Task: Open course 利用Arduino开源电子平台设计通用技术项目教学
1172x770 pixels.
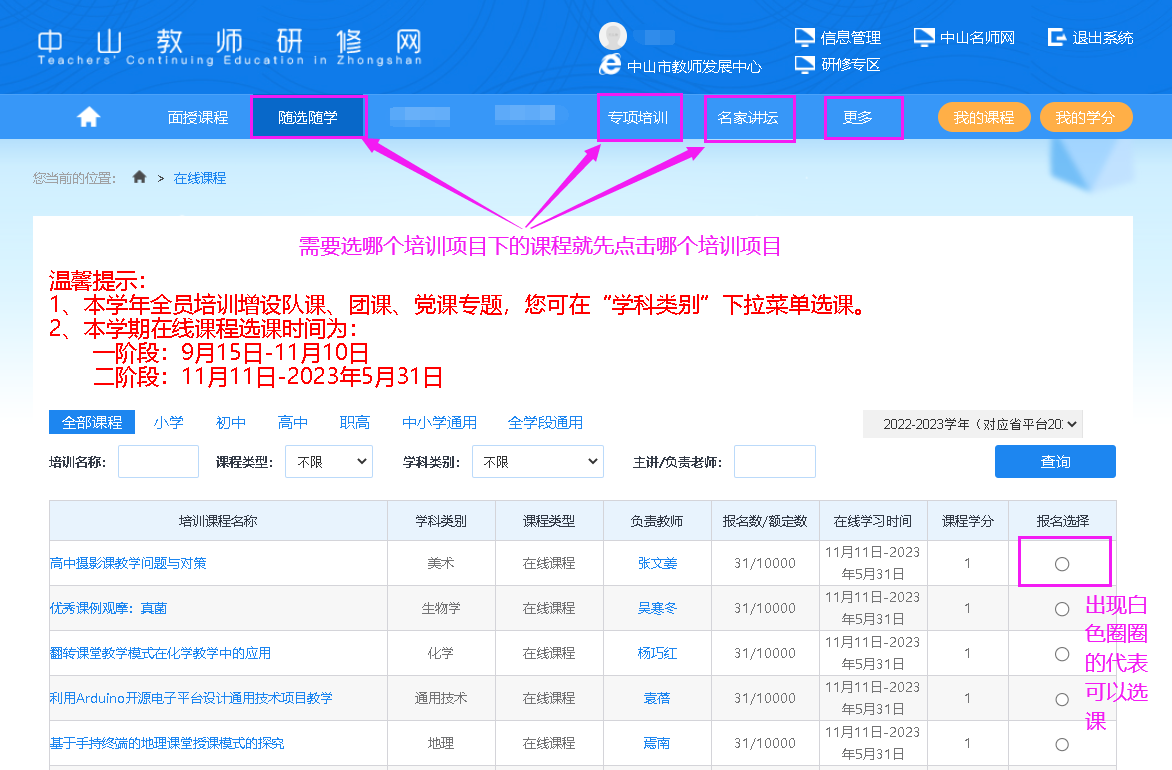Action: (191, 698)
